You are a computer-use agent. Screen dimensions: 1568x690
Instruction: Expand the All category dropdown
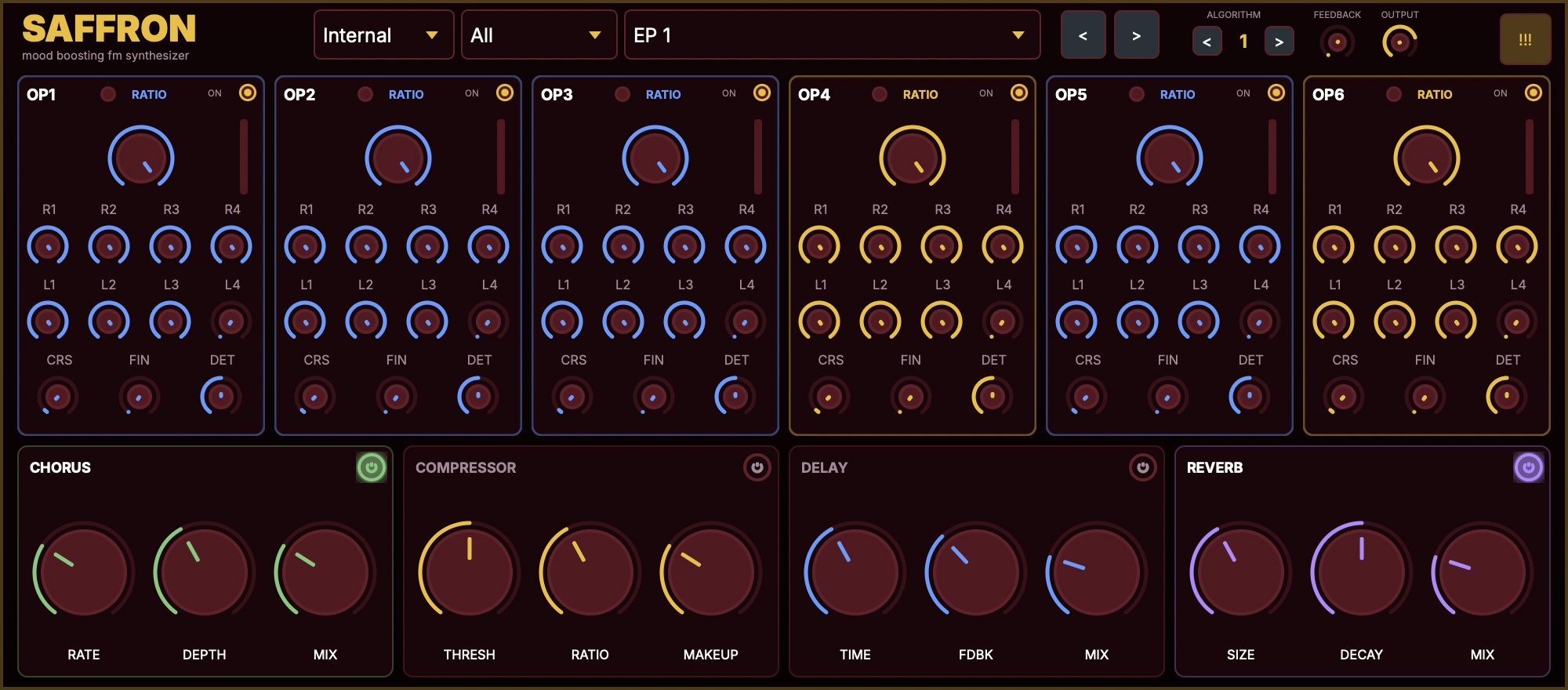(539, 35)
